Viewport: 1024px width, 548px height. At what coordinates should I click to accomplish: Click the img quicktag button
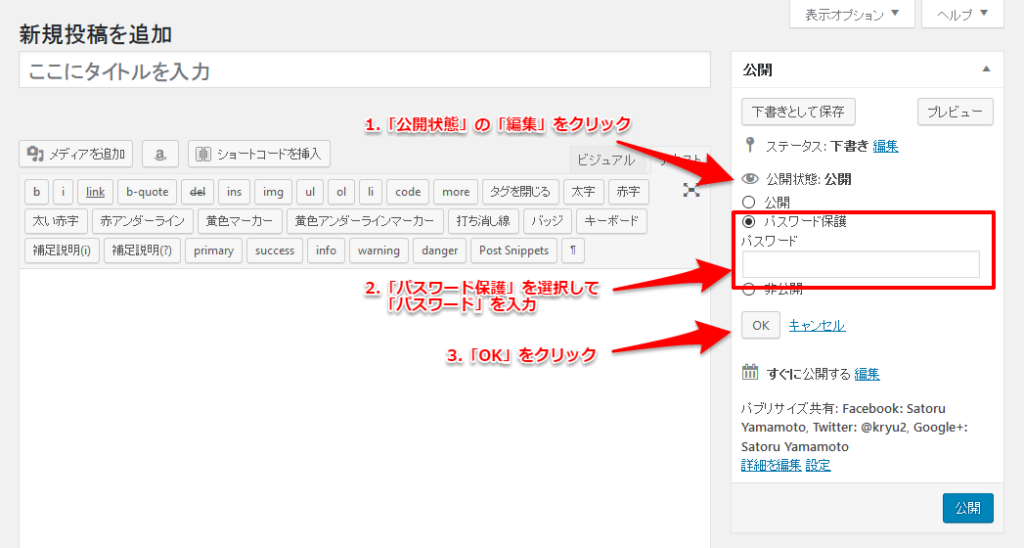point(273,192)
